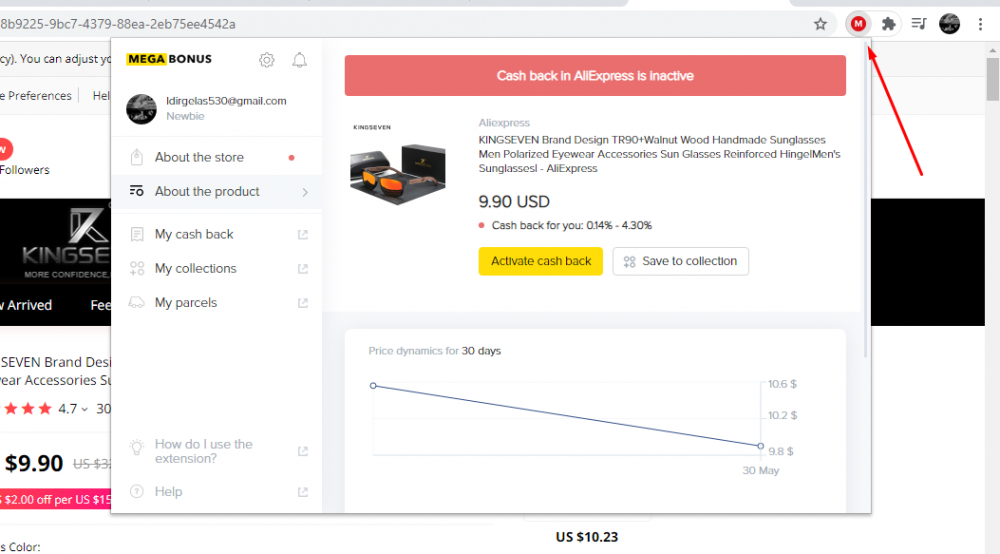Viewport: 1000px width, 554px height.
Task: Click the receipt icon beside My cash back
Action: coord(137,235)
